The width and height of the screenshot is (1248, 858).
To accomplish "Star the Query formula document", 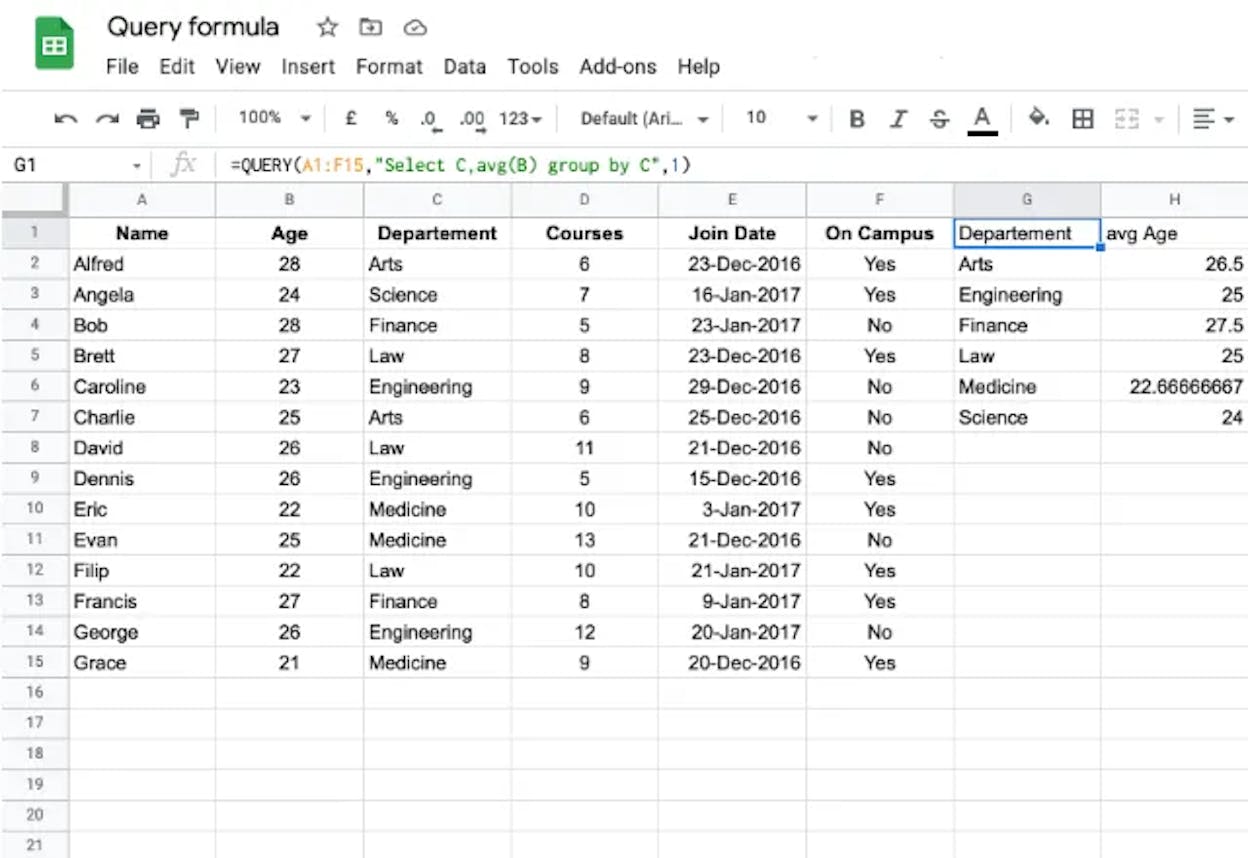I will [327, 27].
